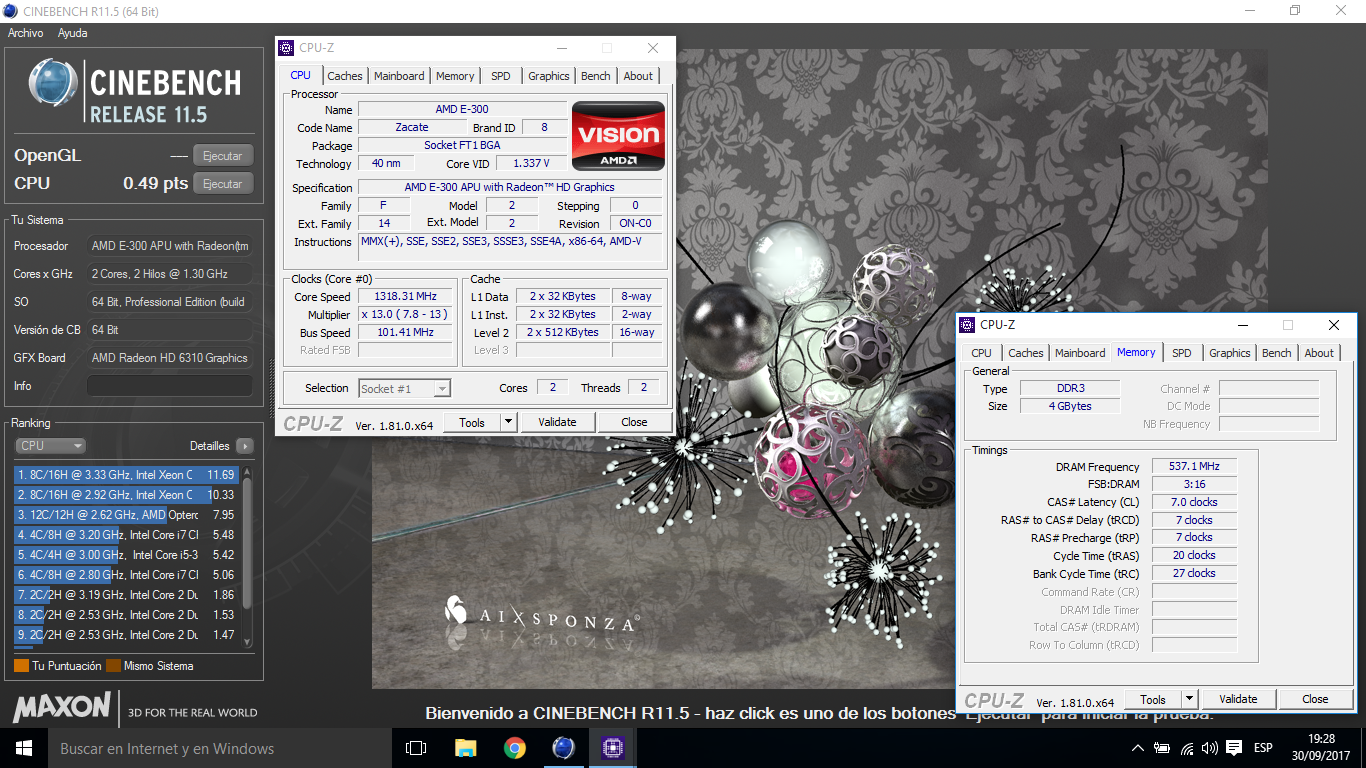Switch to Mainboard tab in Memory CPU-Z window

pyautogui.click(x=1080, y=353)
